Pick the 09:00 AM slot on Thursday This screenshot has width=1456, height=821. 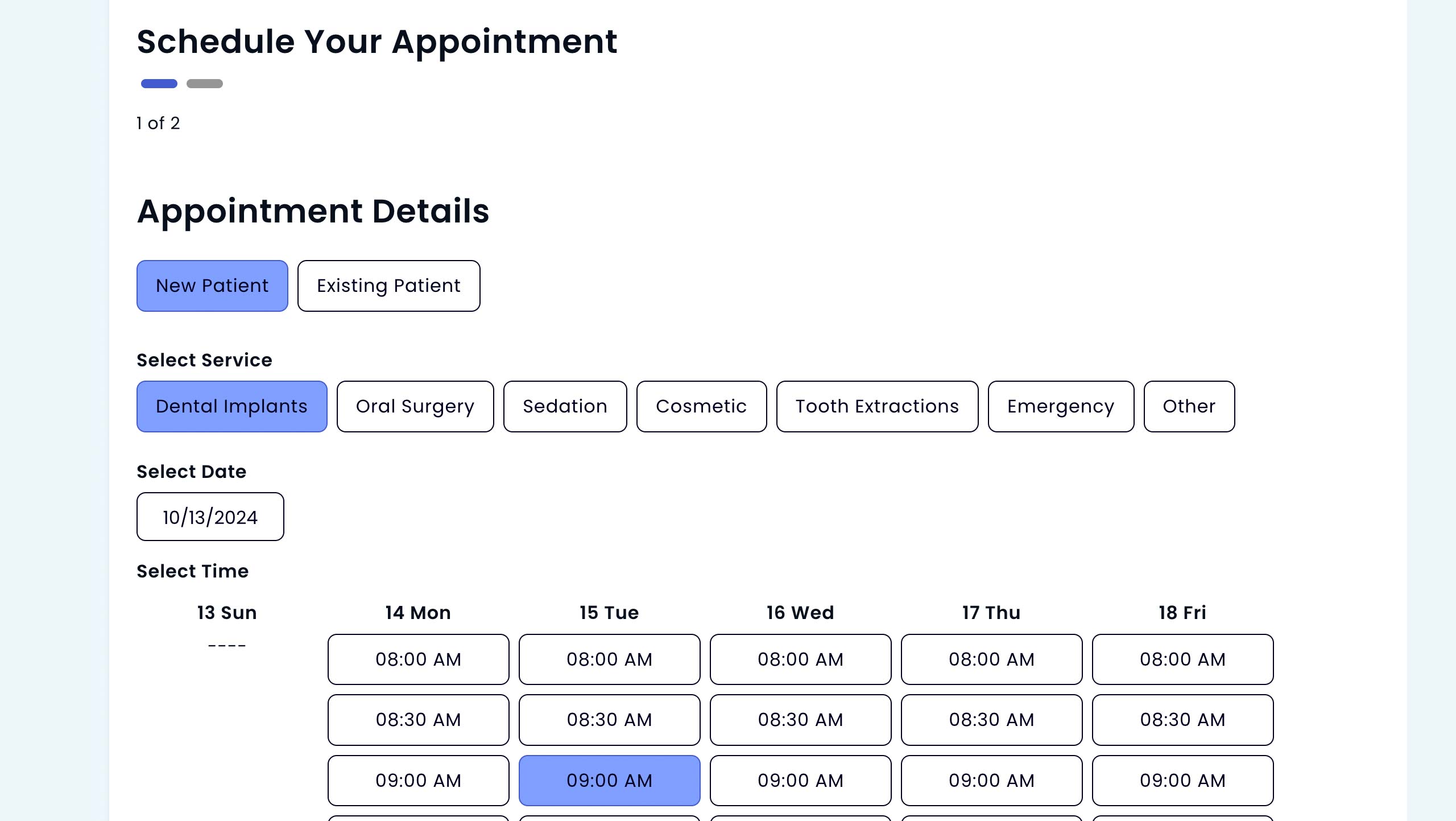(991, 781)
